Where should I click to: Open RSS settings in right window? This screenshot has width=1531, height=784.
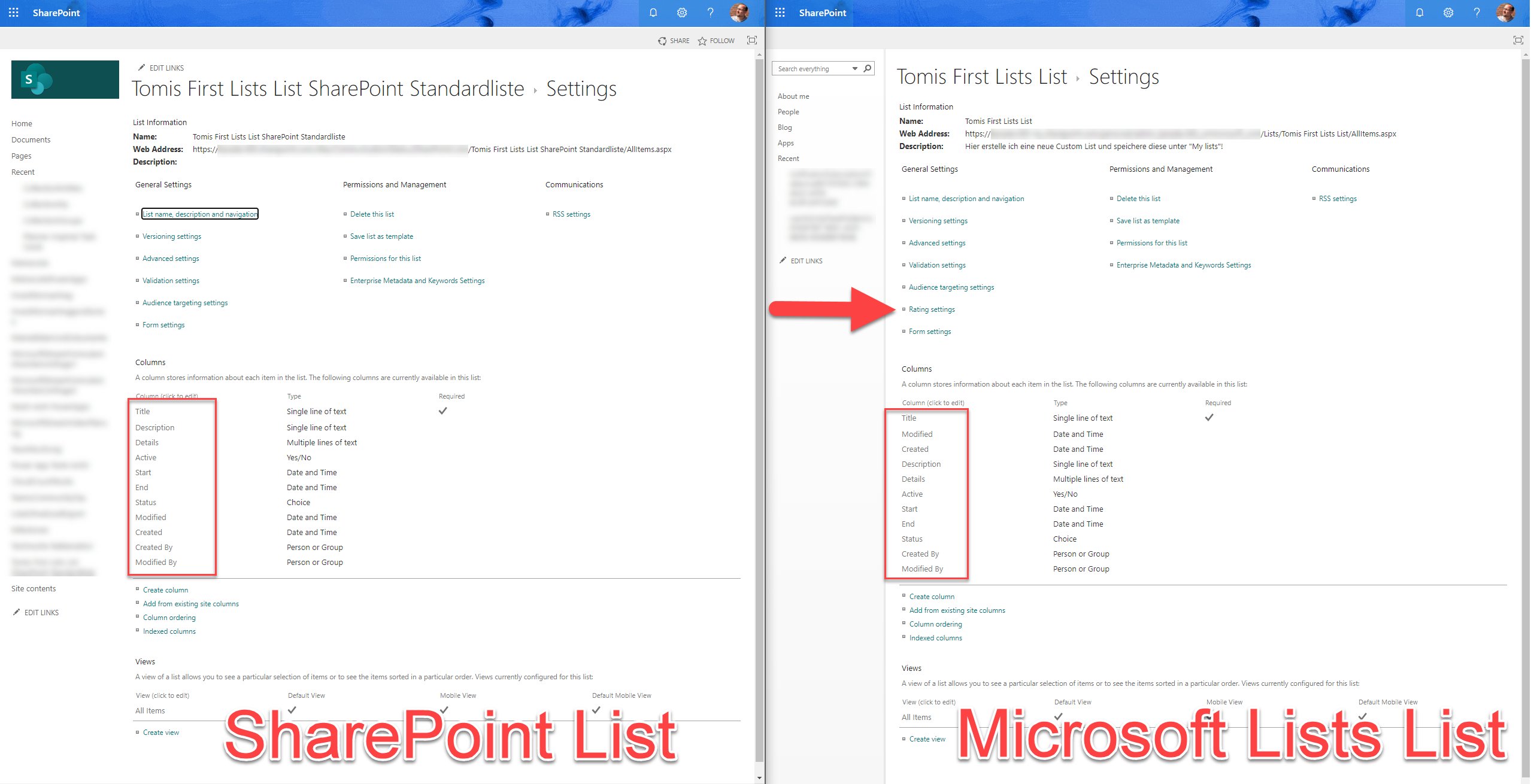(x=1338, y=198)
